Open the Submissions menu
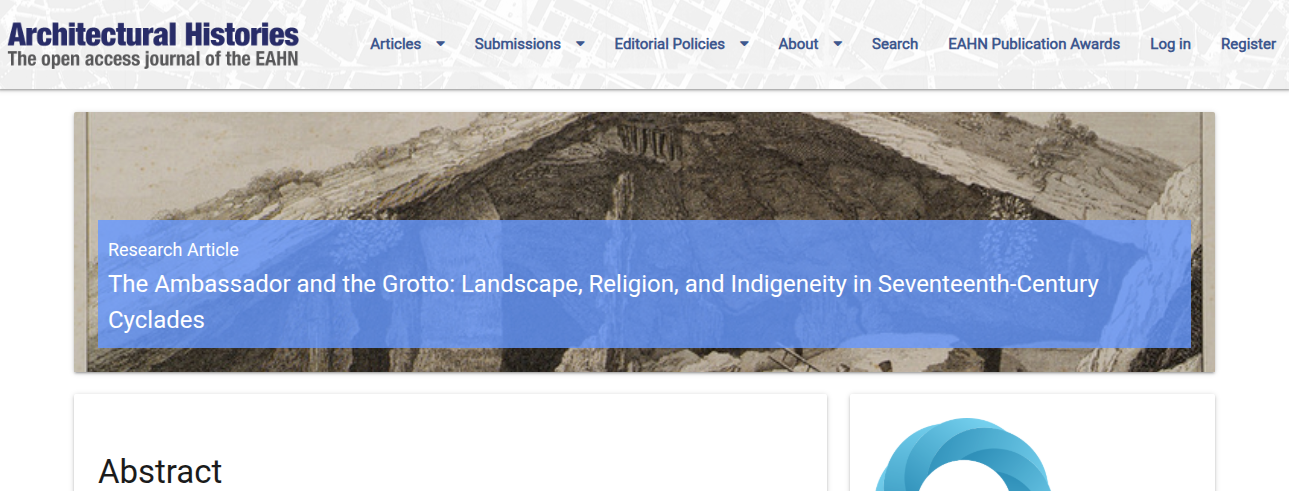Viewport: 1289px width, 491px height. click(x=517, y=44)
